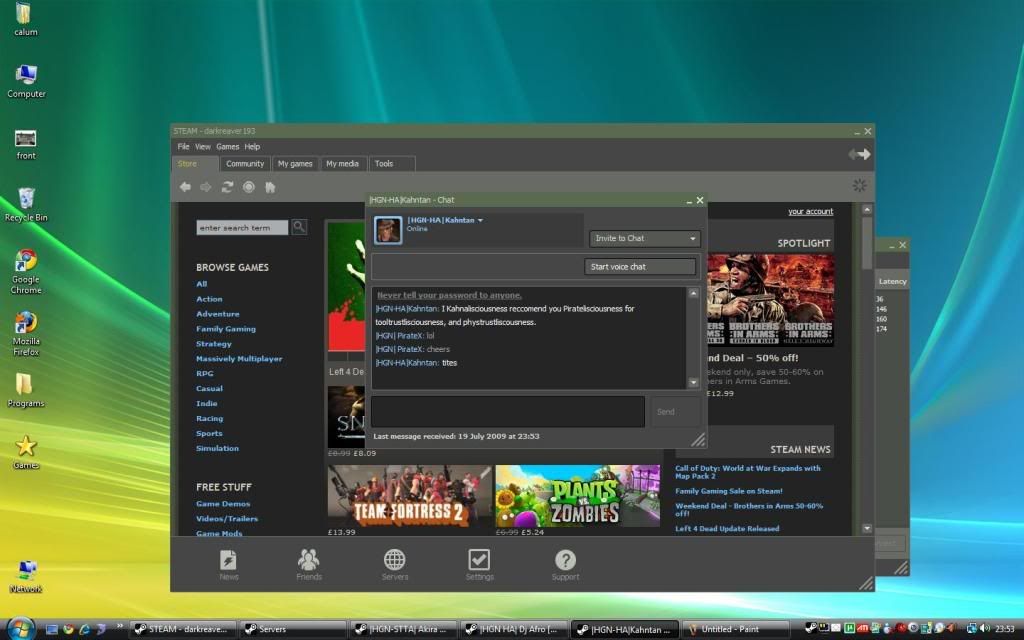Open your account link

[810, 212]
